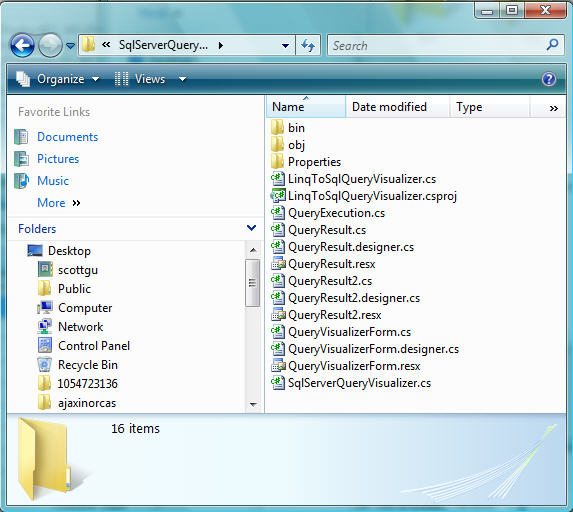Show hidden path via double chevron in address bar
Image resolution: width=573 pixels, height=512 pixels.
tap(106, 45)
